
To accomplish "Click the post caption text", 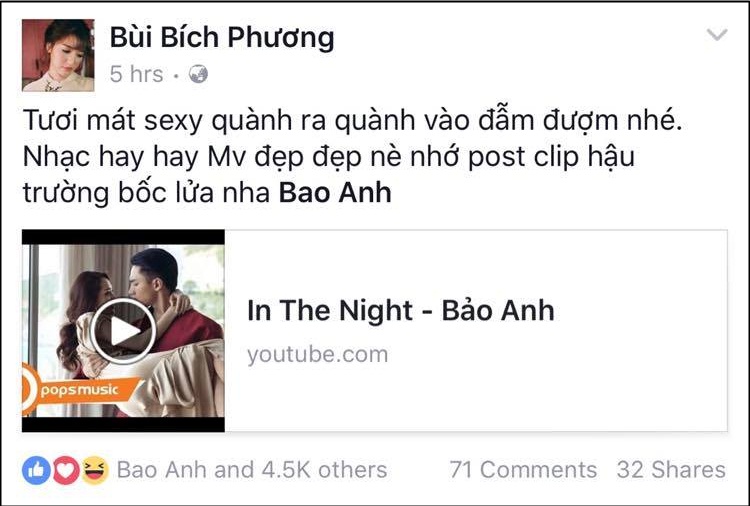I will 353,156.
